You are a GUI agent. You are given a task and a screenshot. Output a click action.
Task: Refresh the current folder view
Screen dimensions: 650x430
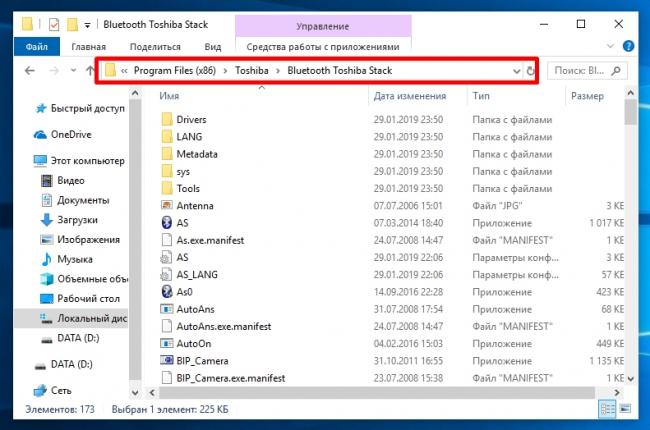(x=530, y=71)
